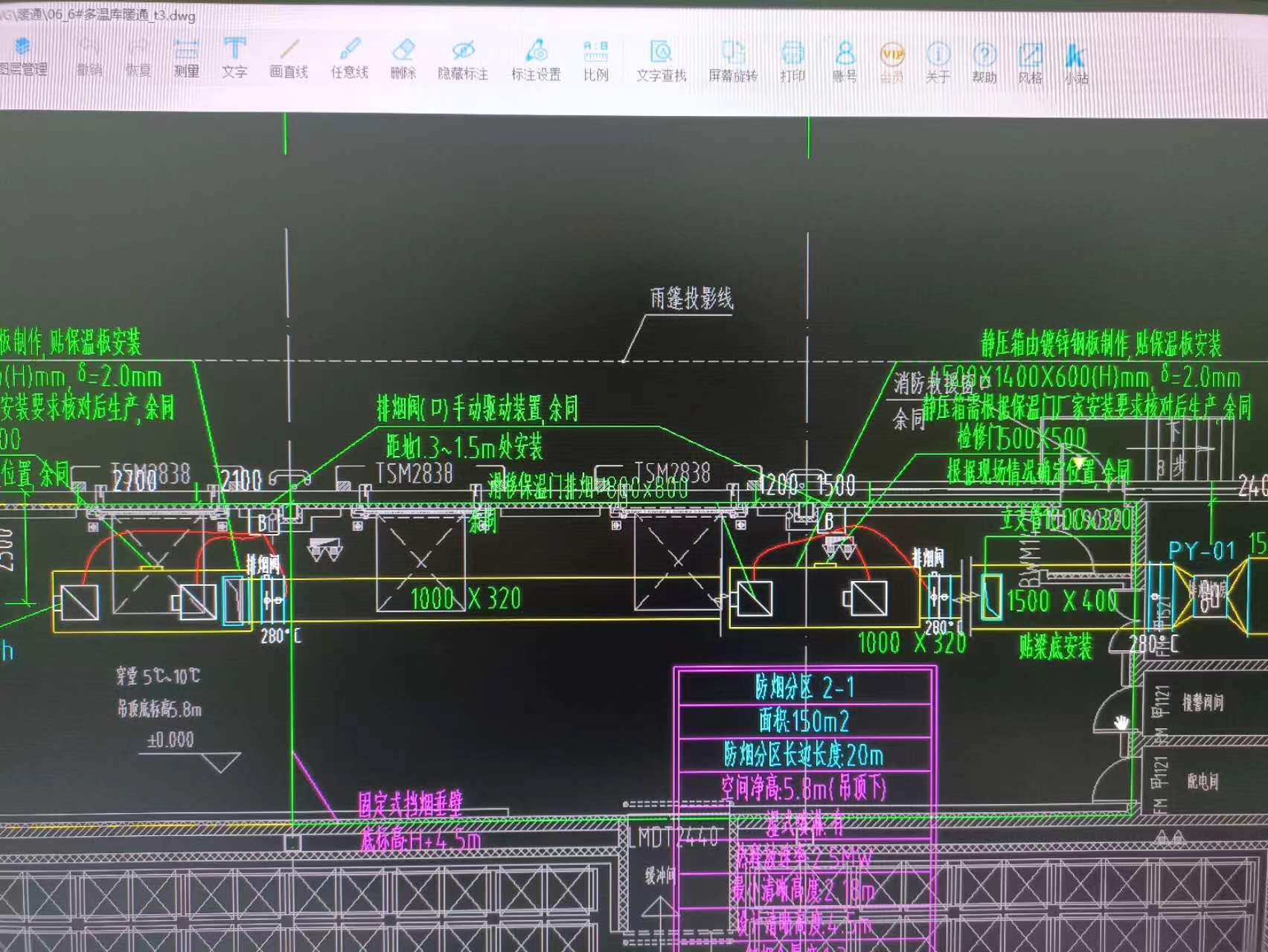Select the 任意线 freehand line tool
This screenshot has height=952, width=1268.
[349, 59]
